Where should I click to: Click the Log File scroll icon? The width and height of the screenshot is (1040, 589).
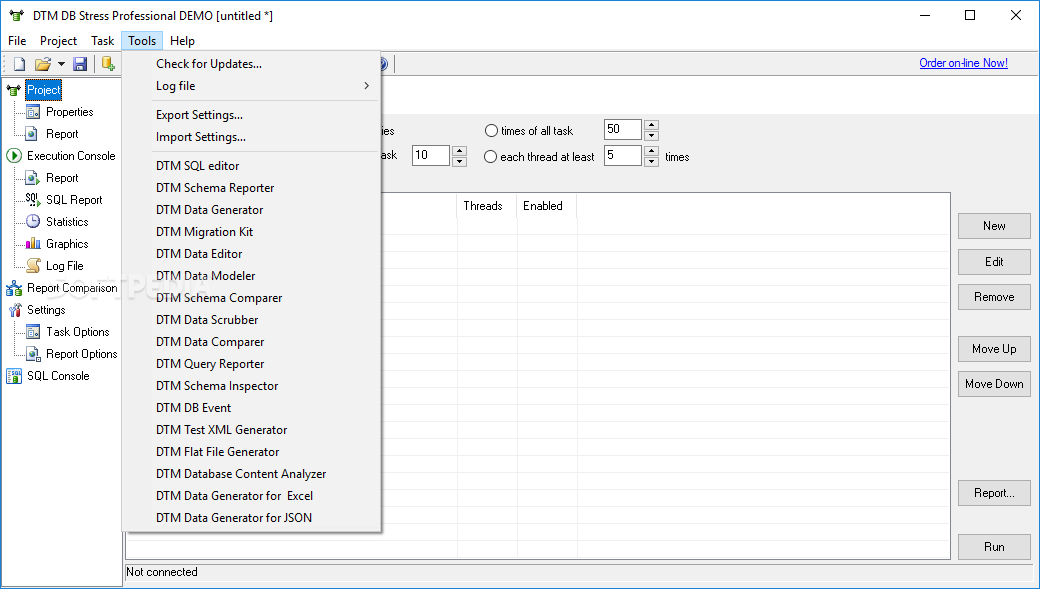point(32,265)
